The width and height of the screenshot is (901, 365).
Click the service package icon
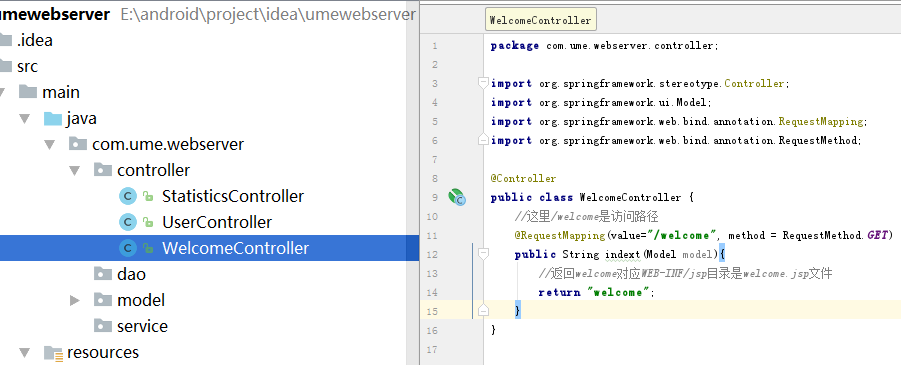coord(102,326)
